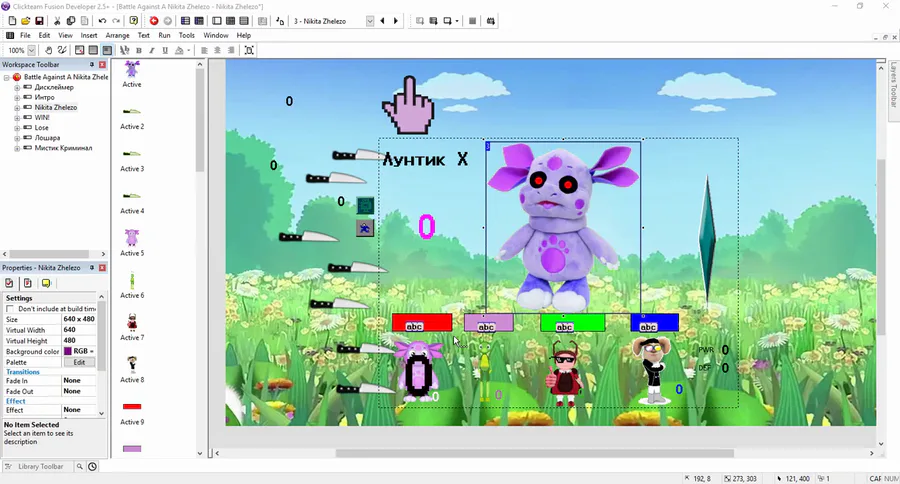Image resolution: width=900 pixels, height=484 pixels.
Task: Click the binoculars find icon in top toolbar
Action: [x=491, y=21]
